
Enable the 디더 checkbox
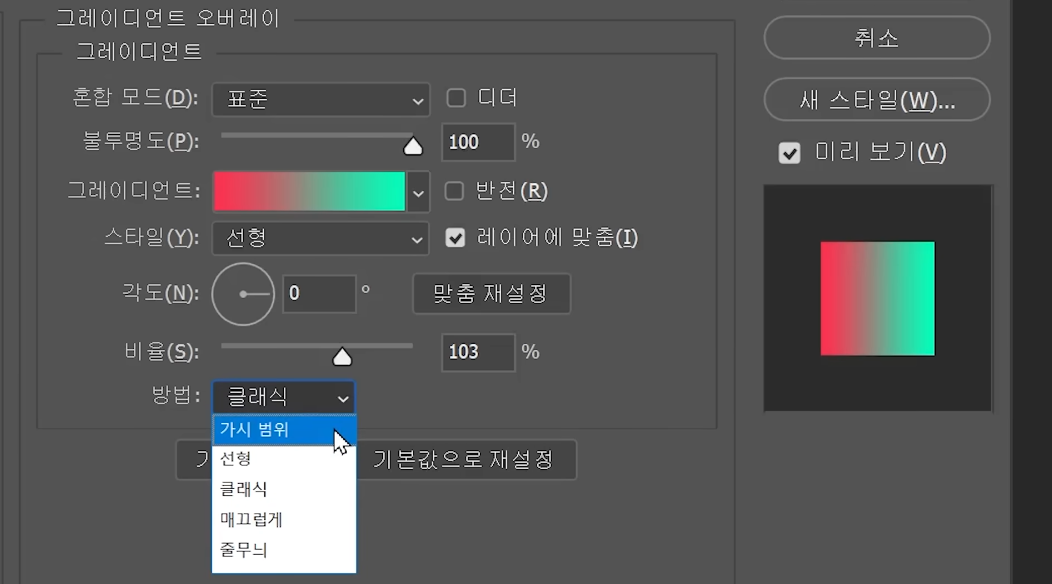(456, 98)
